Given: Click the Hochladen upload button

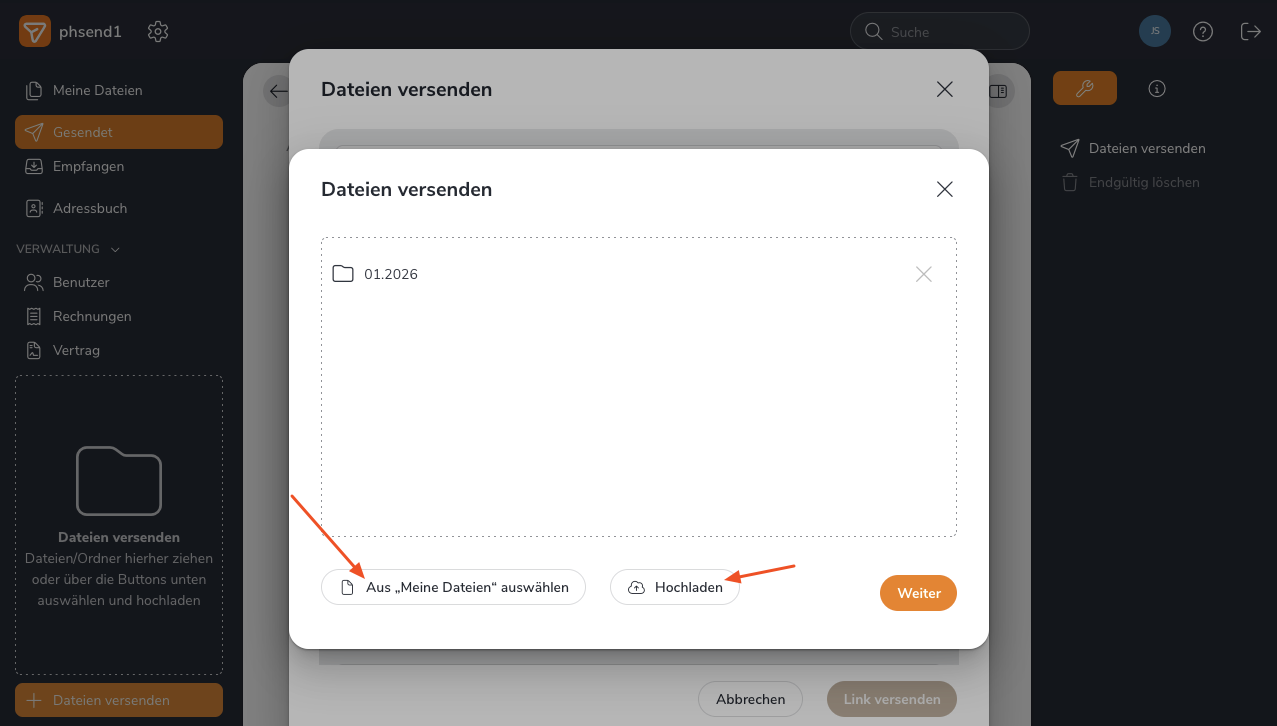Looking at the screenshot, I should pyautogui.click(x=675, y=588).
